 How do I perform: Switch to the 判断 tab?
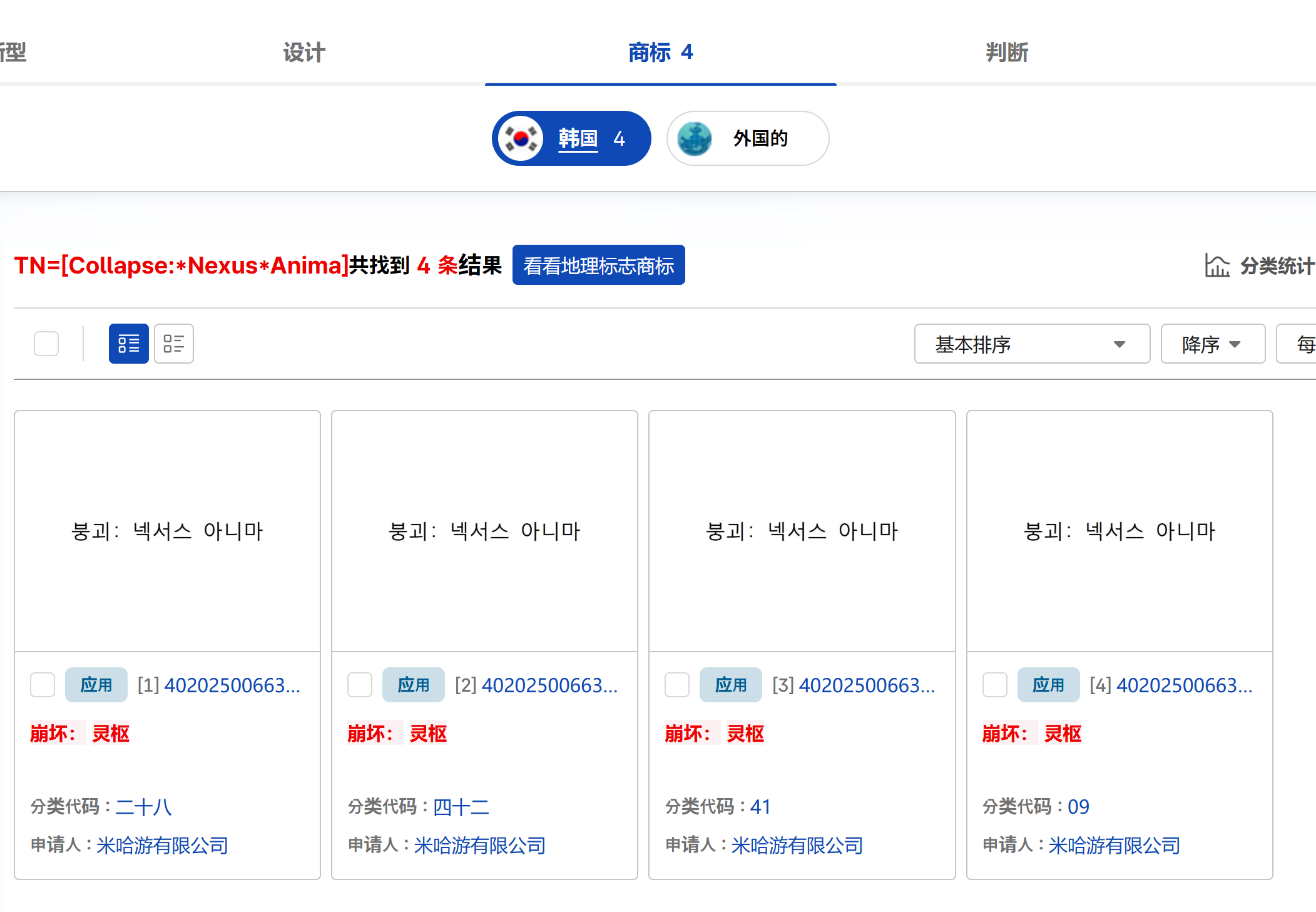1007,53
